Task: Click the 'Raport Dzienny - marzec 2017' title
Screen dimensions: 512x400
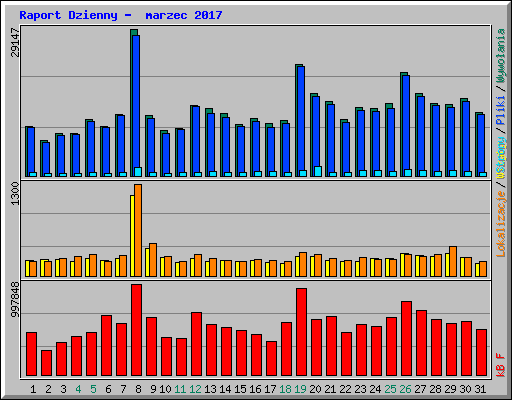Action: 121,15
